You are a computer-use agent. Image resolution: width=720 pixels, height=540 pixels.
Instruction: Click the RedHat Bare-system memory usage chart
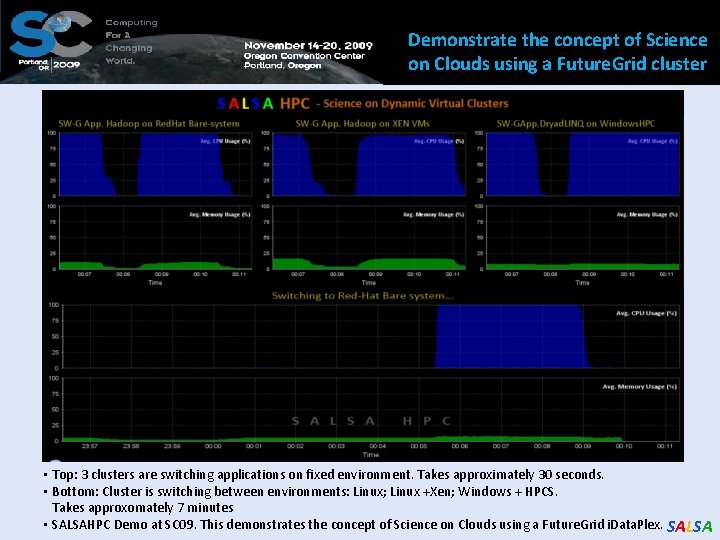156,237
